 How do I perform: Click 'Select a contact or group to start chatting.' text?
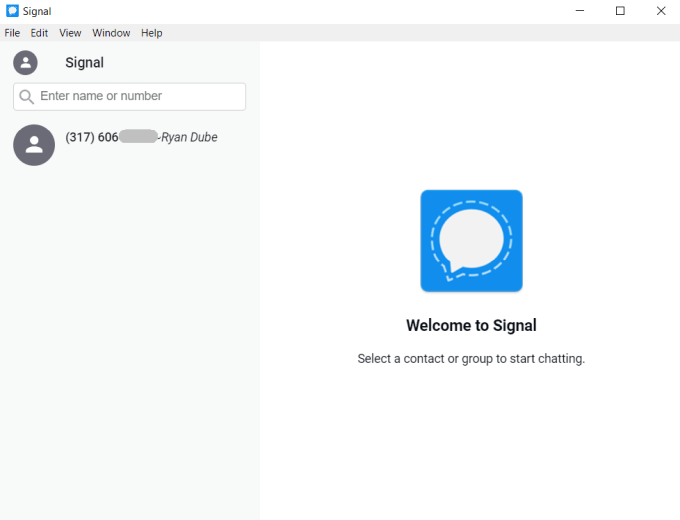[x=471, y=359]
